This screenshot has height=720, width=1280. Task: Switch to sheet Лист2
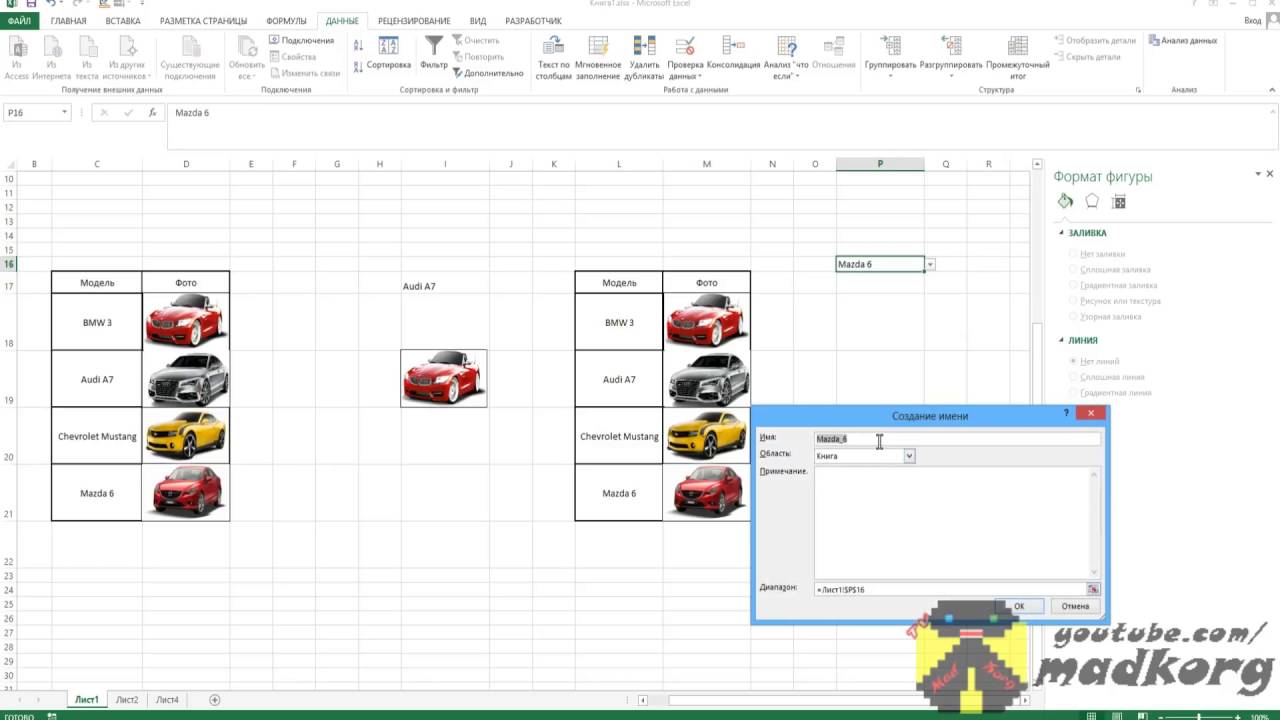(x=127, y=700)
